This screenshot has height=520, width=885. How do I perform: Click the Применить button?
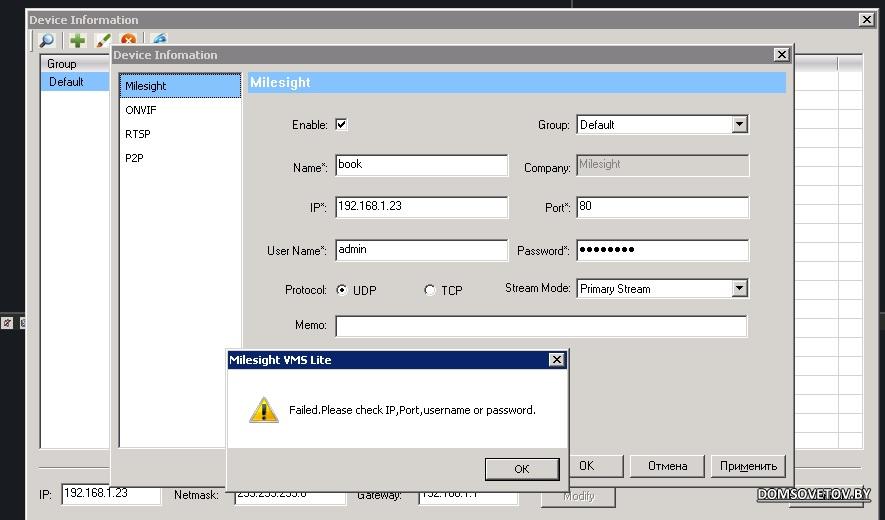pyautogui.click(x=748, y=466)
